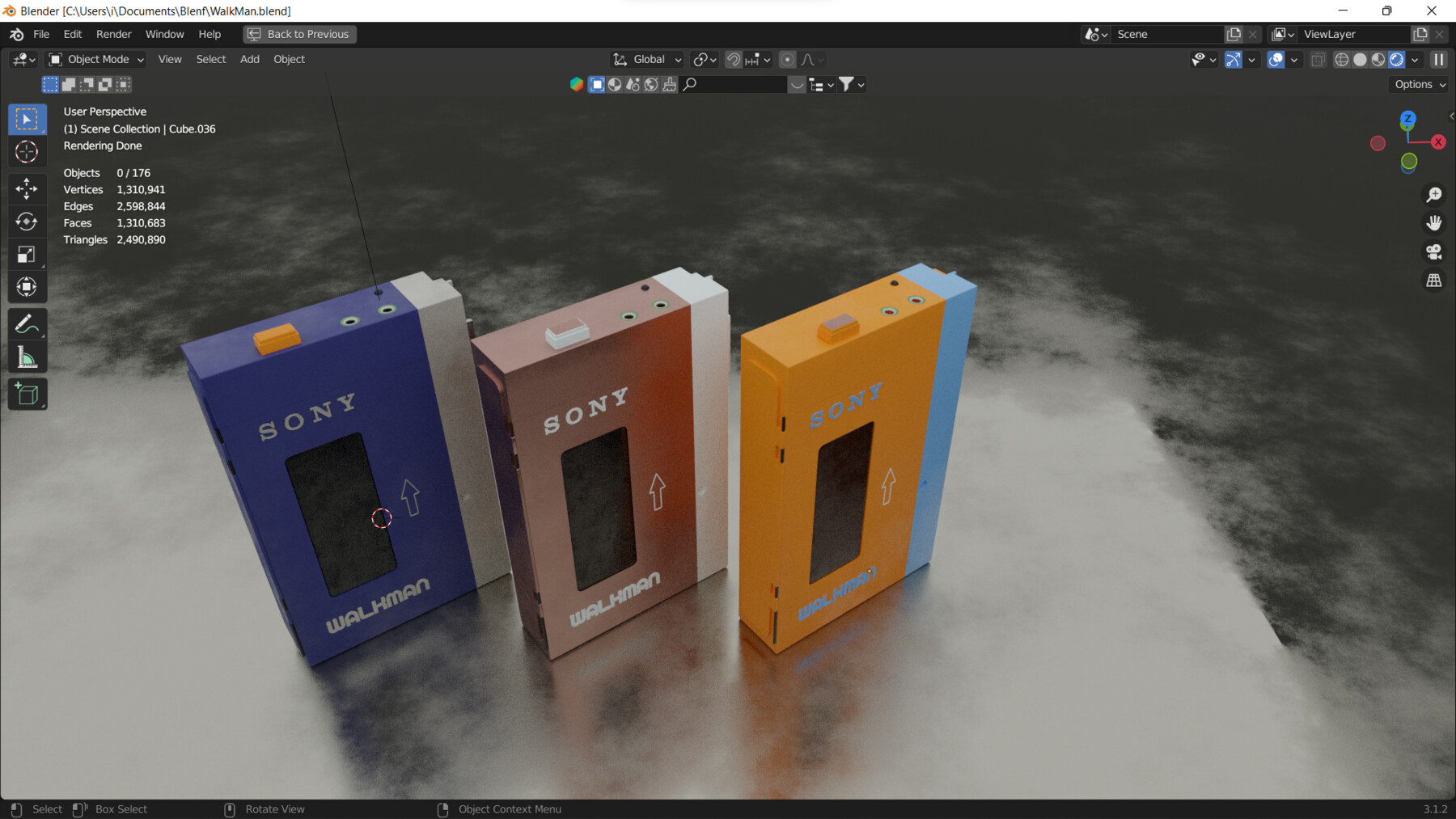The image size is (1456, 819).
Task: Open the Options dropdown above the viewport
Action: [1416, 84]
